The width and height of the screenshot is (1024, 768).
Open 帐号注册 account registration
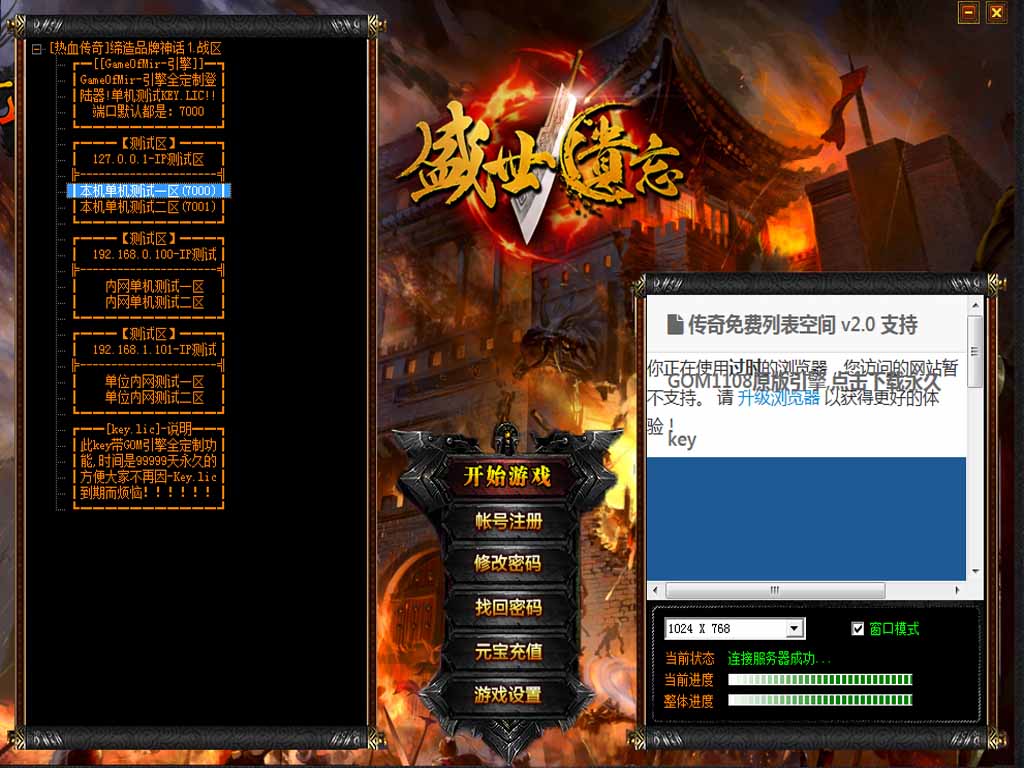coord(508,521)
